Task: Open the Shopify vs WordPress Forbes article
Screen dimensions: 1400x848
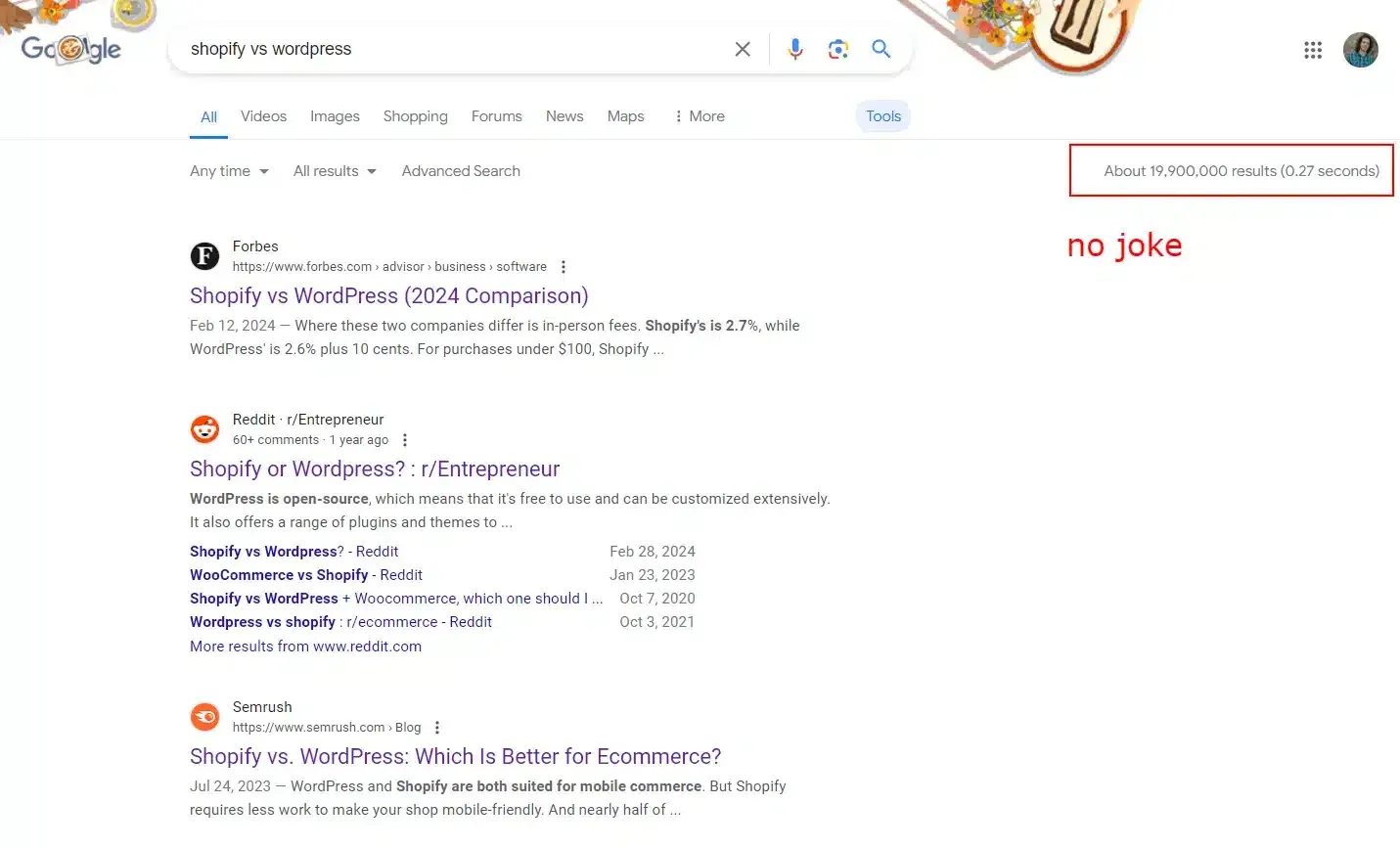Action: coord(388,295)
